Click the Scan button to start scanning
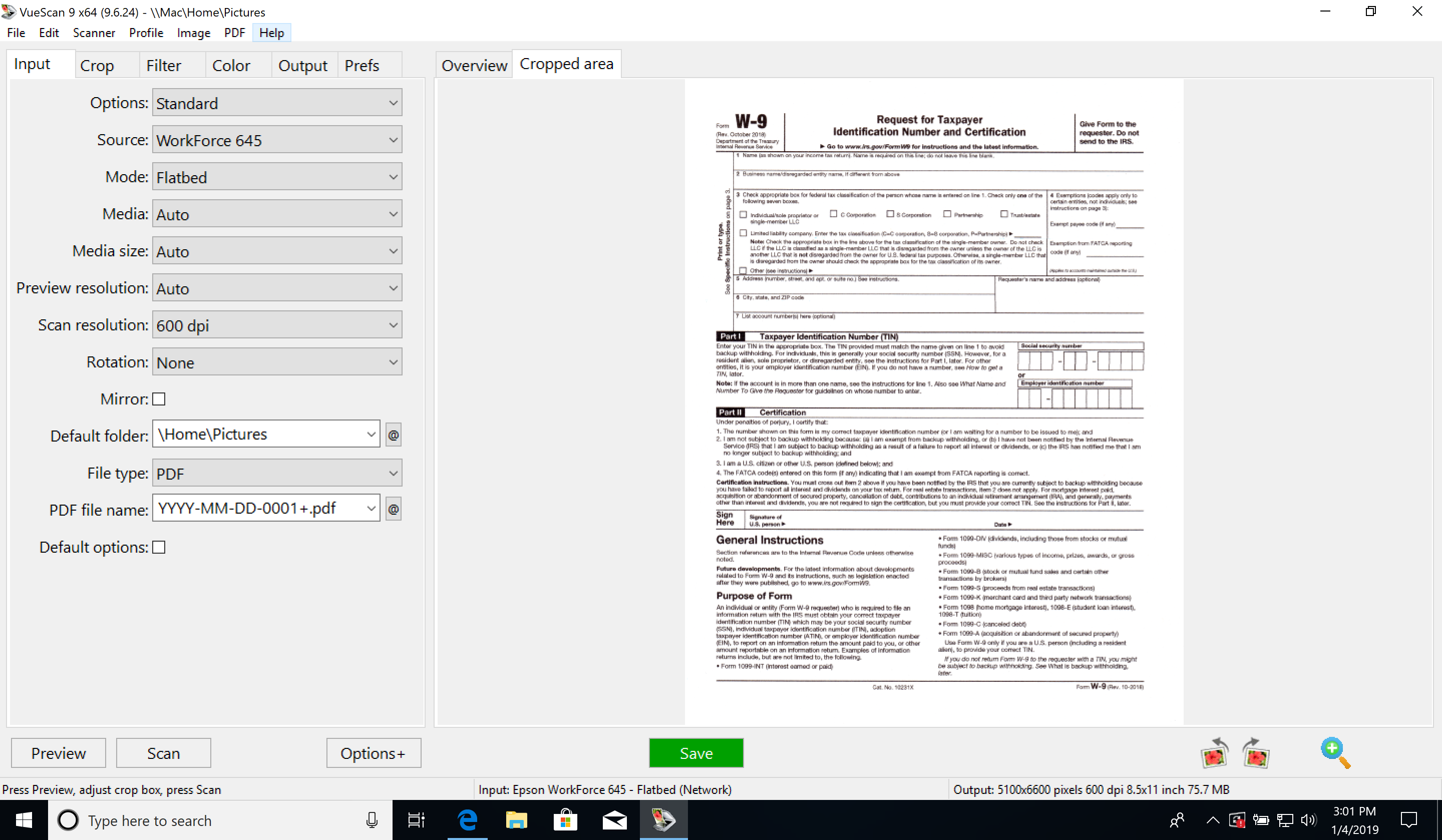The image size is (1442, 840). (162, 753)
